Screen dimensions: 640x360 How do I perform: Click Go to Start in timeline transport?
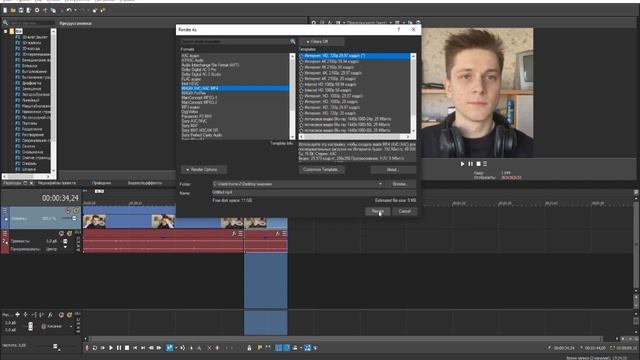click(135, 348)
